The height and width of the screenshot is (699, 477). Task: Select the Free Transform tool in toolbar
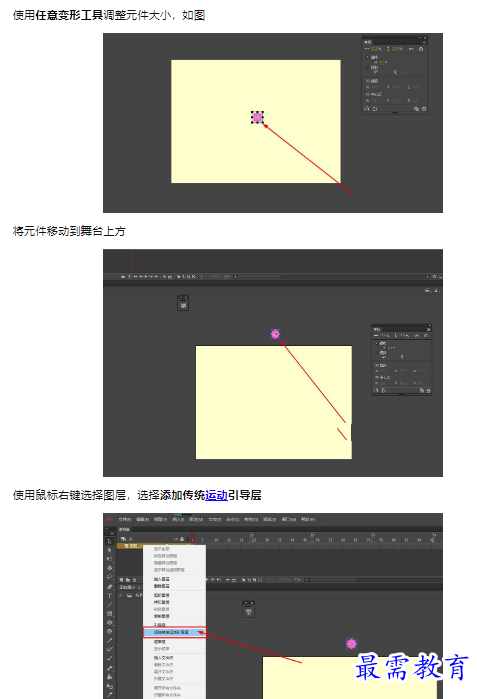[x=110, y=559]
